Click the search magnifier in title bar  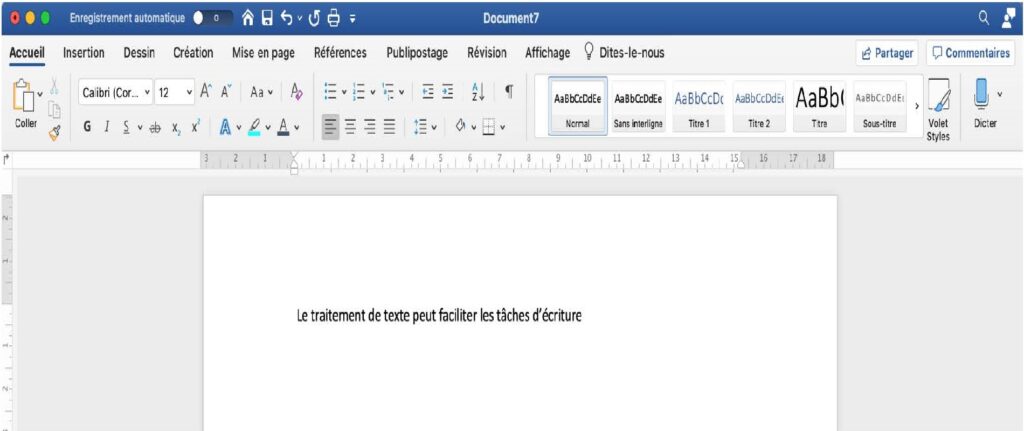pyautogui.click(x=982, y=18)
